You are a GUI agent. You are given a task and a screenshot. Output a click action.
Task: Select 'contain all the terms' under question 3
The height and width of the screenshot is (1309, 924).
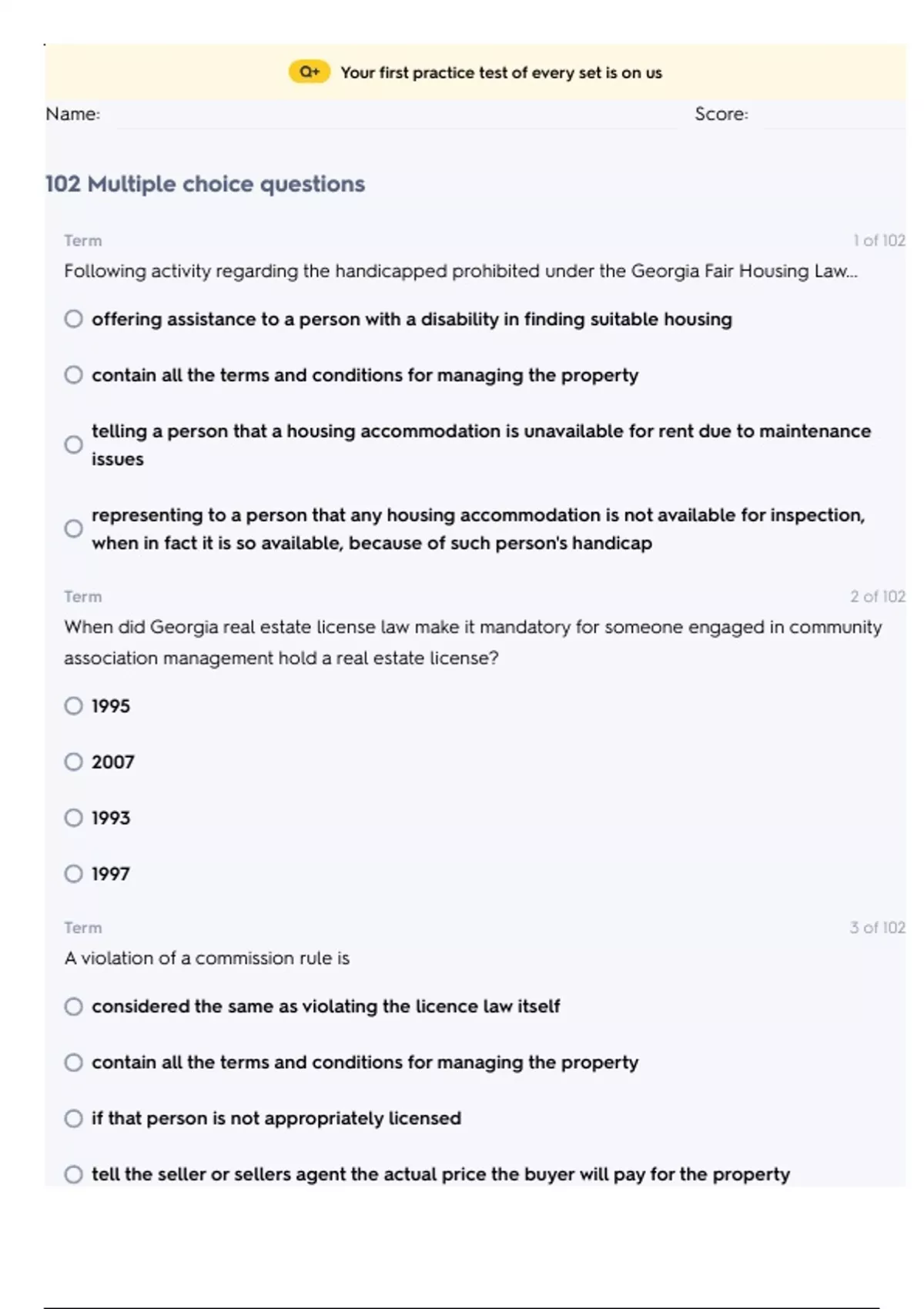click(x=74, y=1063)
